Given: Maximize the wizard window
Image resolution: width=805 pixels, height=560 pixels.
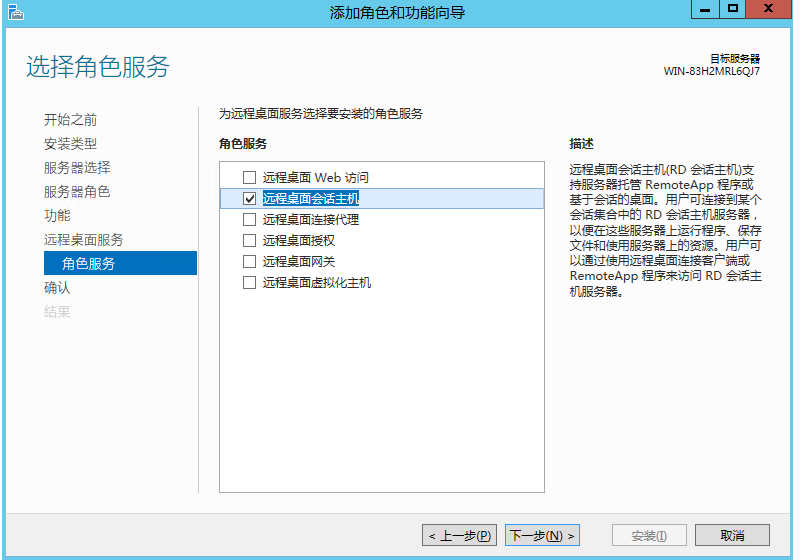Looking at the screenshot, I should coord(733,9).
